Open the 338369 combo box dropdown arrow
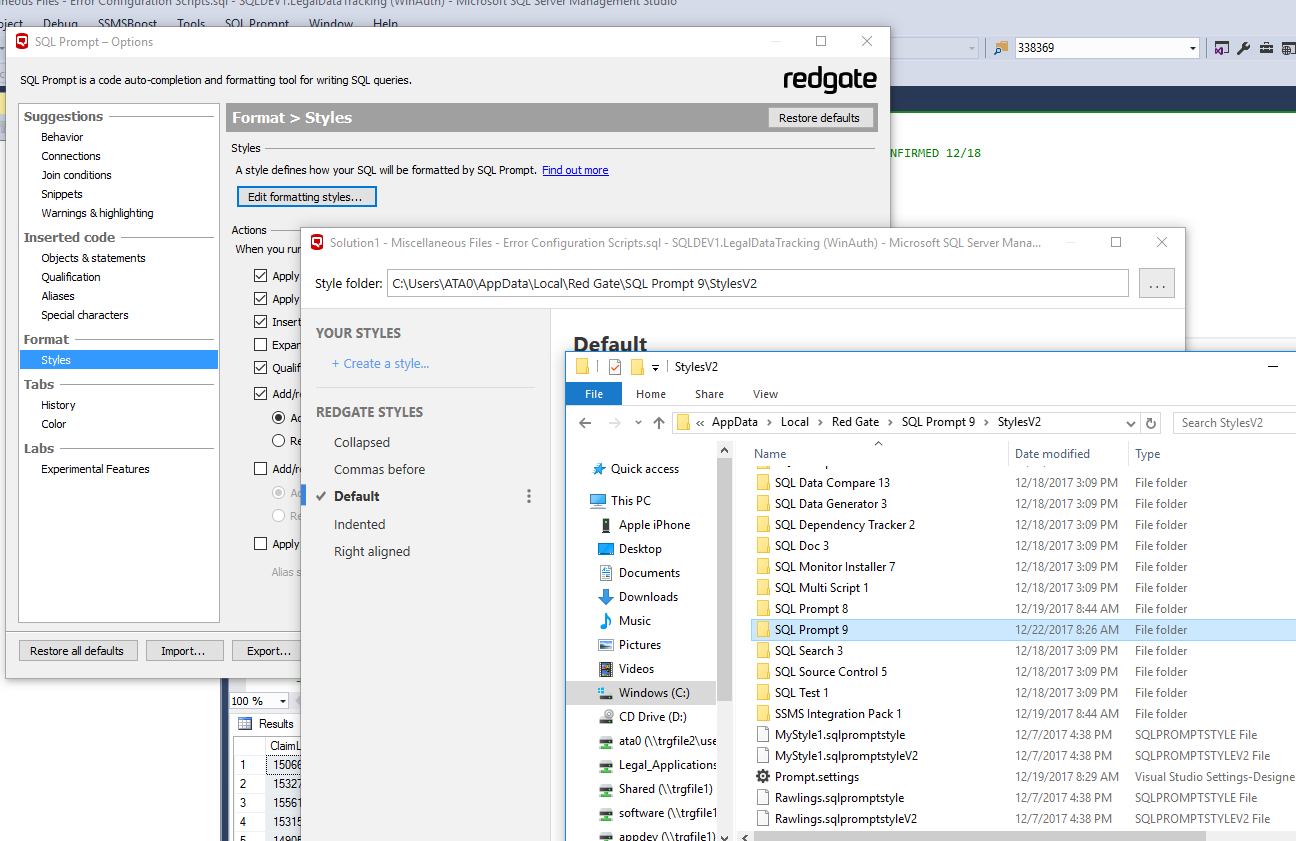Screen dimensions: 1296x841 [x=1192, y=48]
